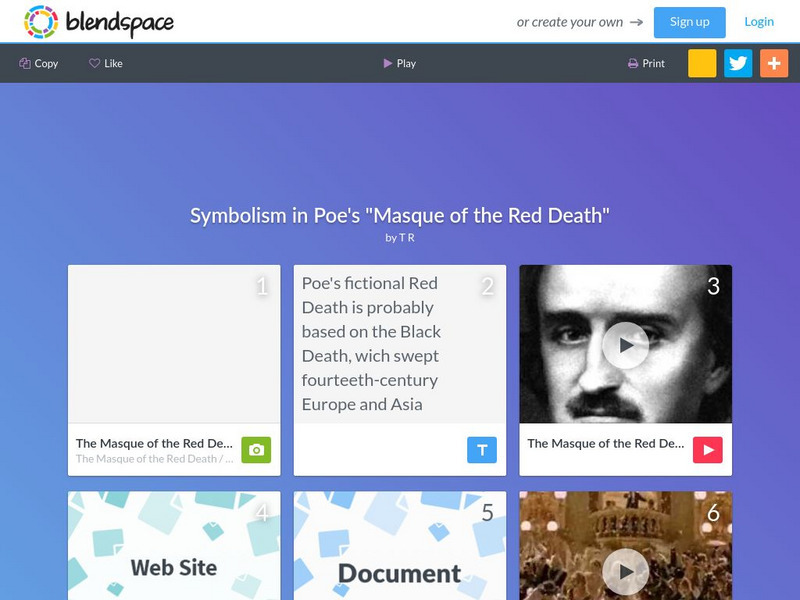Screen dimensions: 800x600
Task: Click blue T text icon on tile 2
Action: click(482, 450)
